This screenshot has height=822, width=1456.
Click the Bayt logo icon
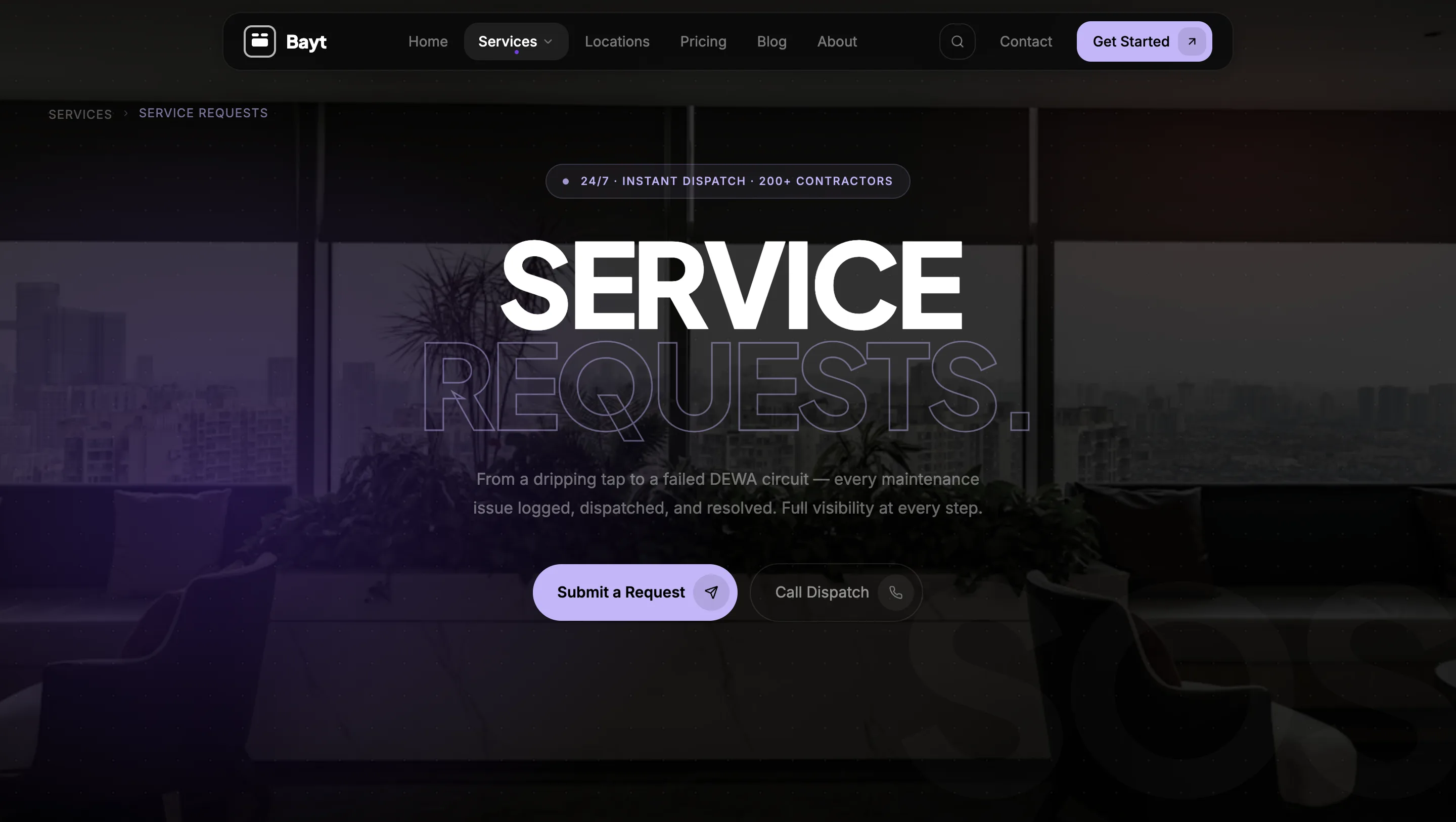(x=260, y=41)
